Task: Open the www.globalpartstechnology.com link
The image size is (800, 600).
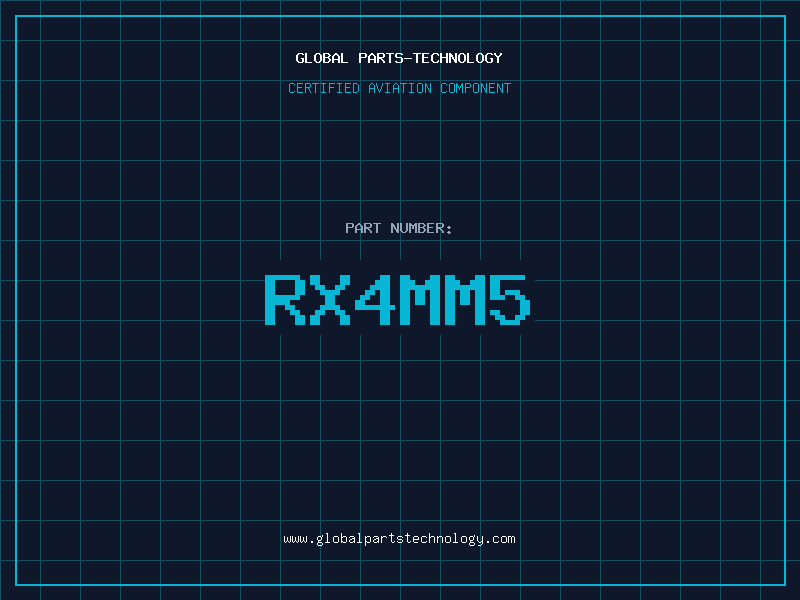Action: click(399, 539)
